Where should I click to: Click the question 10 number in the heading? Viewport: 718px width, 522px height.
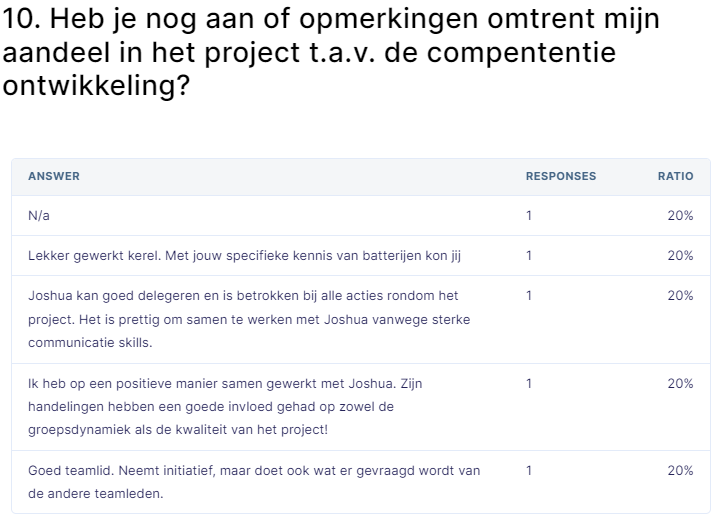point(20,20)
